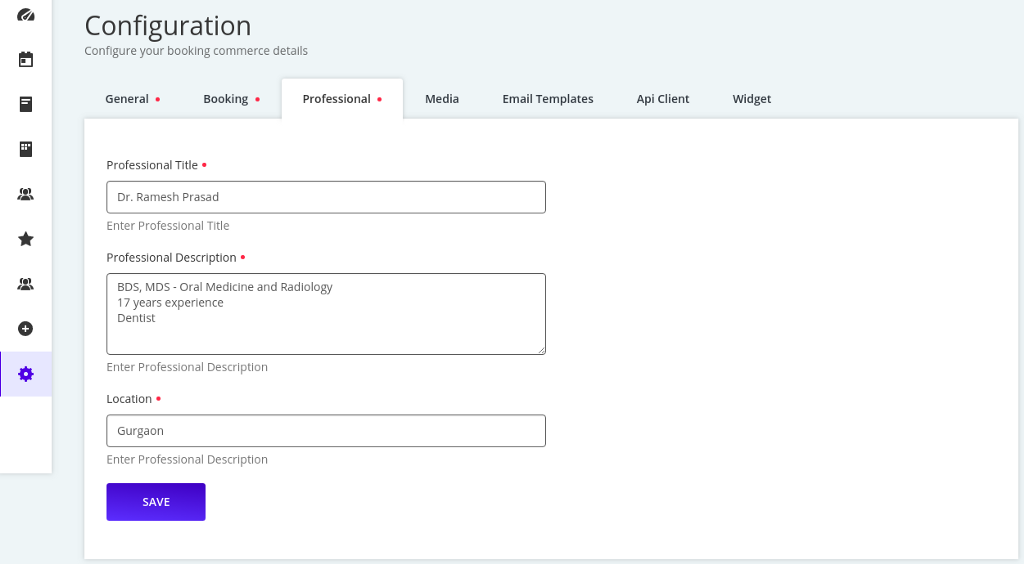The image size is (1024, 564).
Task: Select the purple settings gear icon
Action: [26, 374]
